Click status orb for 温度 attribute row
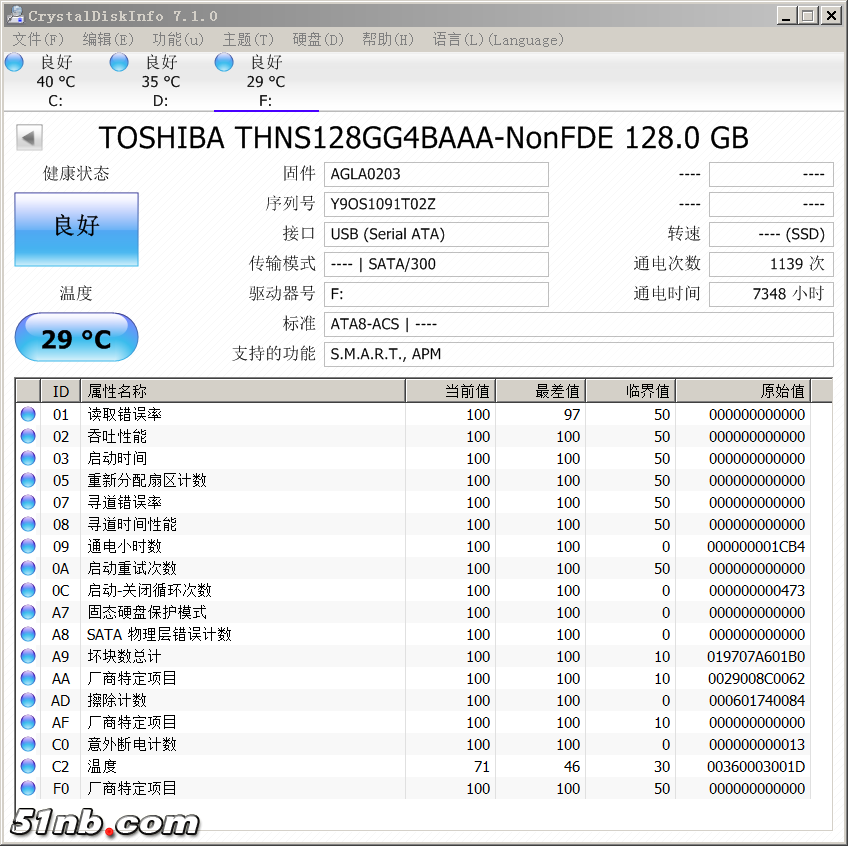Image resolution: width=848 pixels, height=846 pixels. pos(28,766)
